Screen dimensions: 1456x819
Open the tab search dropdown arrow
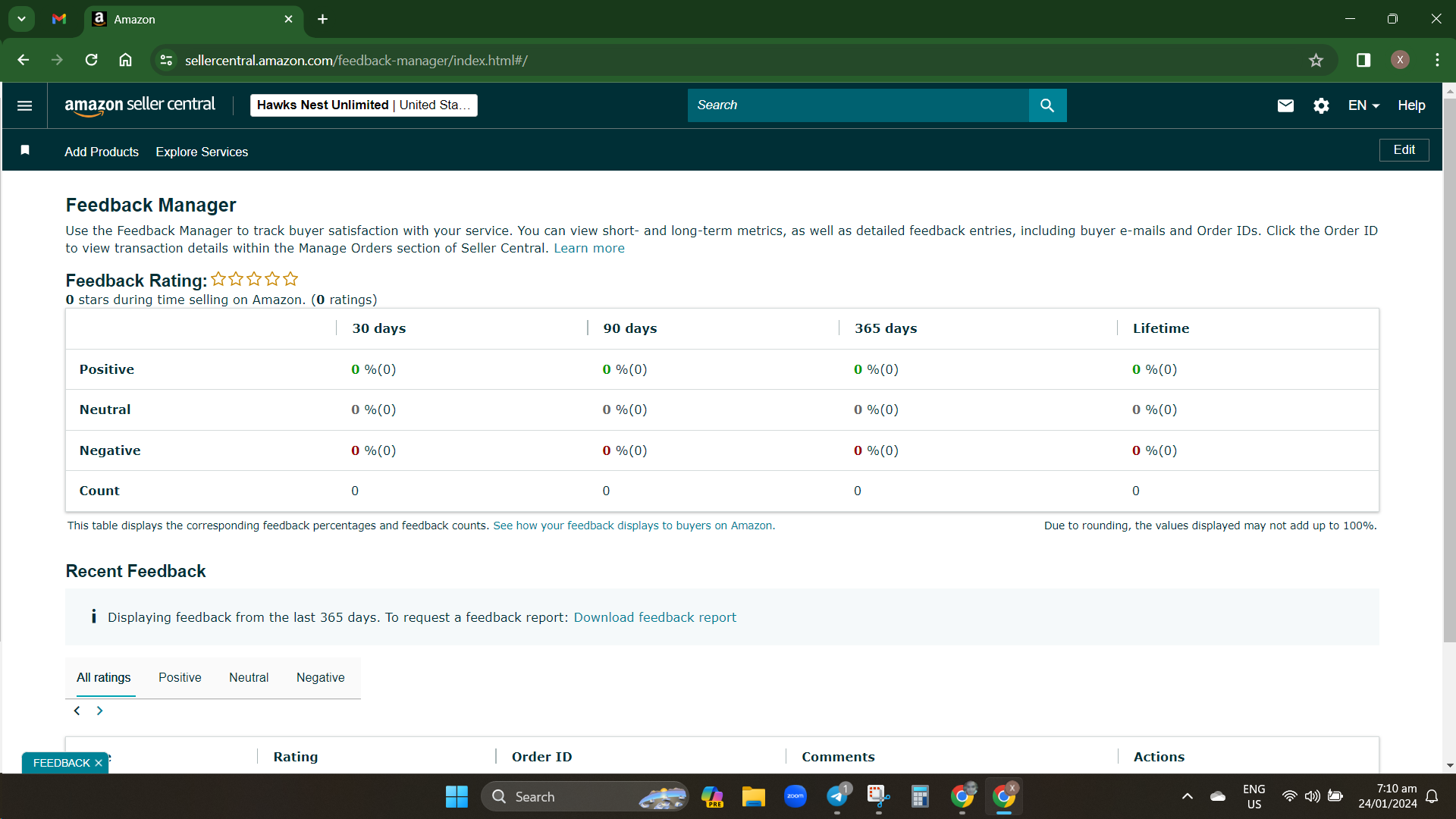point(21,19)
